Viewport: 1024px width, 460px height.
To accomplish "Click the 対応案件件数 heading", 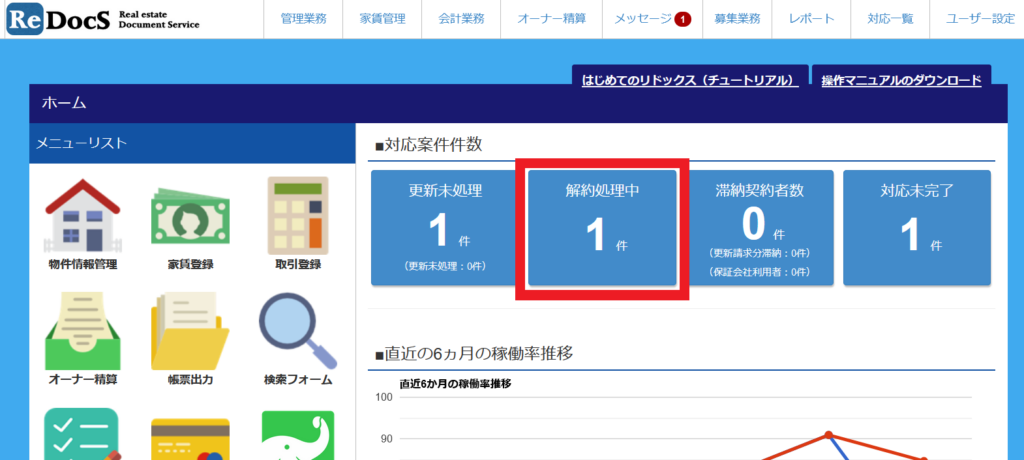I will click(x=429, y=145).
